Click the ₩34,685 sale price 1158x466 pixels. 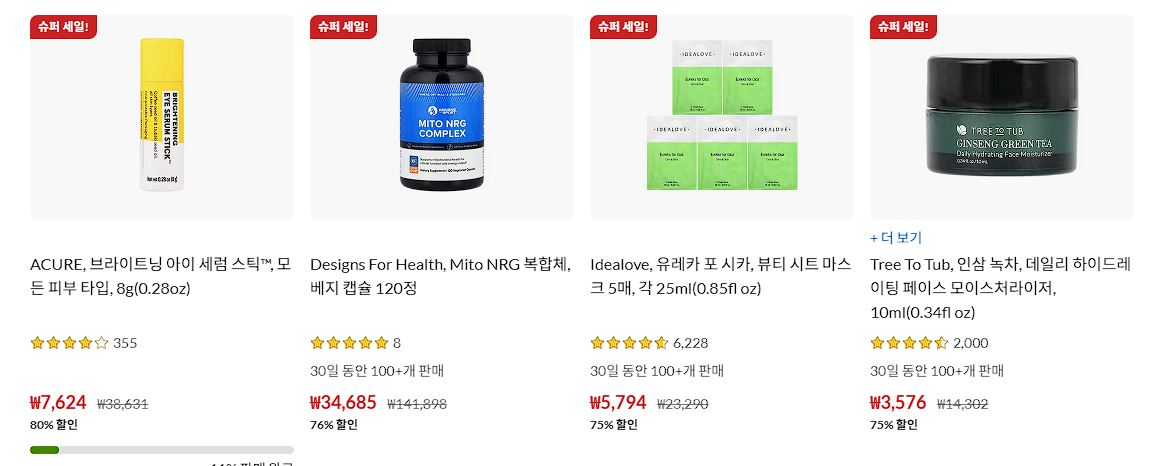[x=343, y=402]
